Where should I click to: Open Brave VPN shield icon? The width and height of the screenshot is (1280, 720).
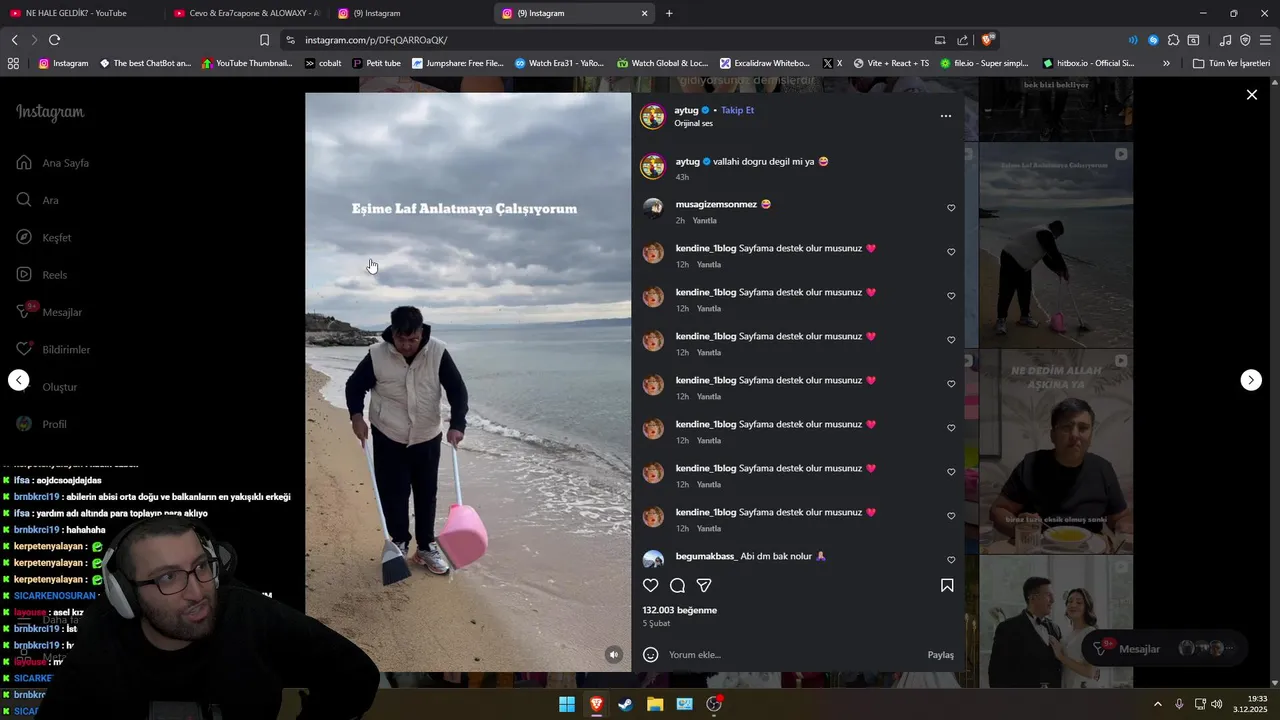1245,40
